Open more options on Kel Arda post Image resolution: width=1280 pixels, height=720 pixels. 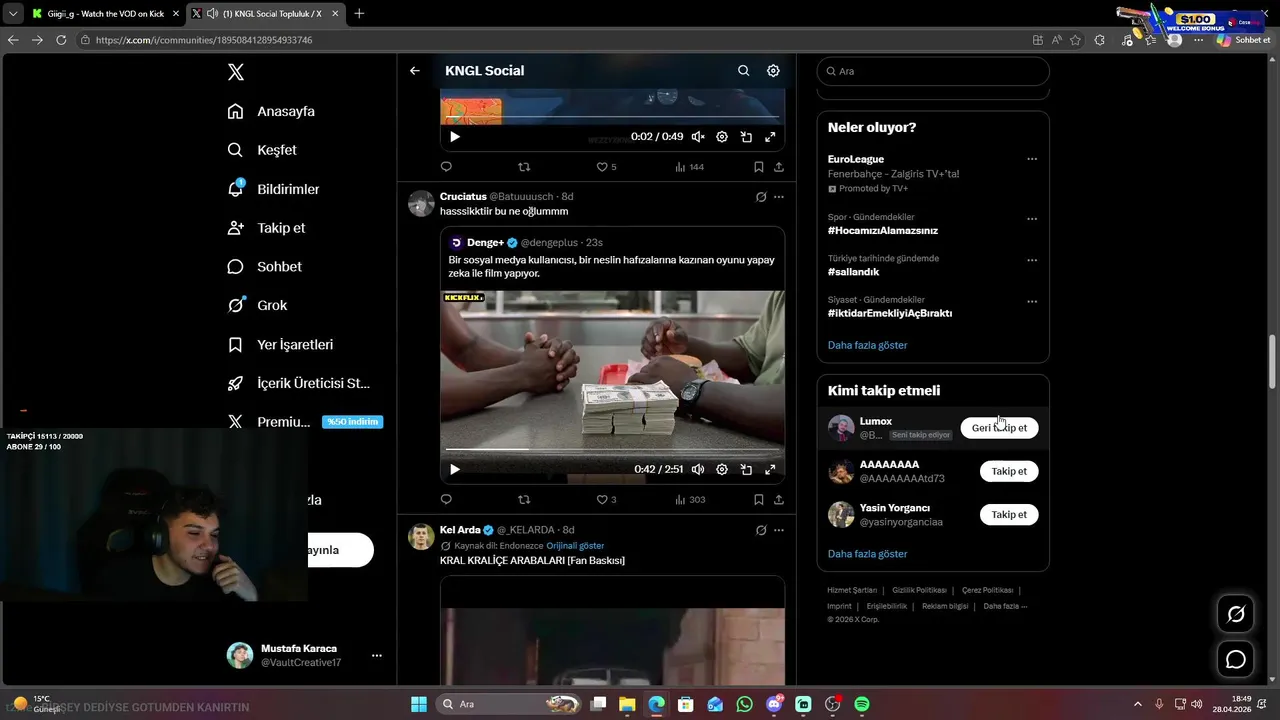(779, 530)
